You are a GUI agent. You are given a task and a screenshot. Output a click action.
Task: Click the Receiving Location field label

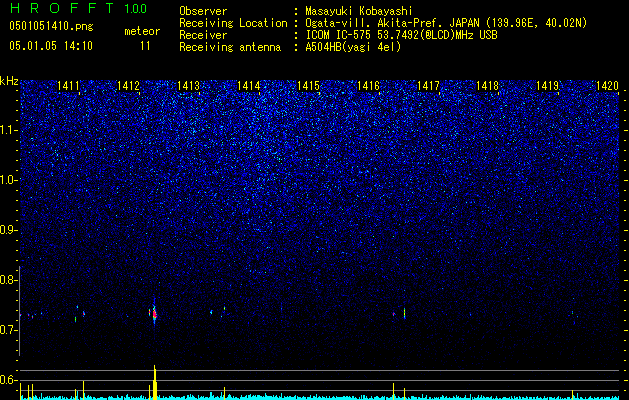pyautogui.click(x=233, y=23)
